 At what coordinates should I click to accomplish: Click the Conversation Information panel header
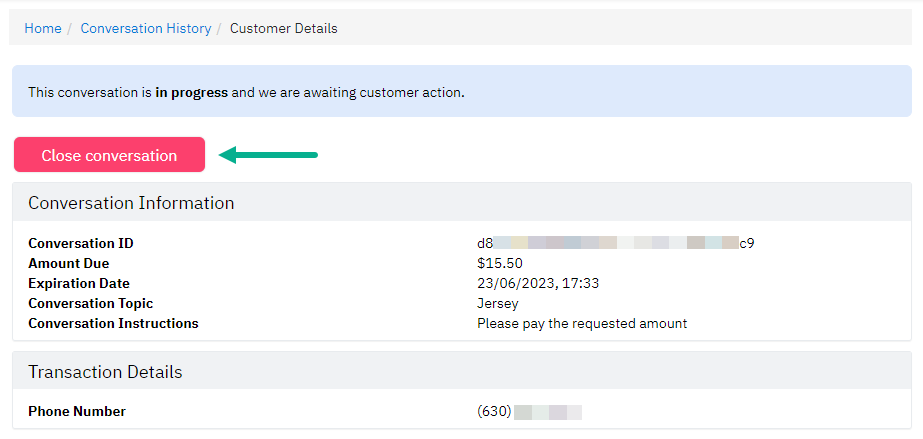tap(462, 202)
